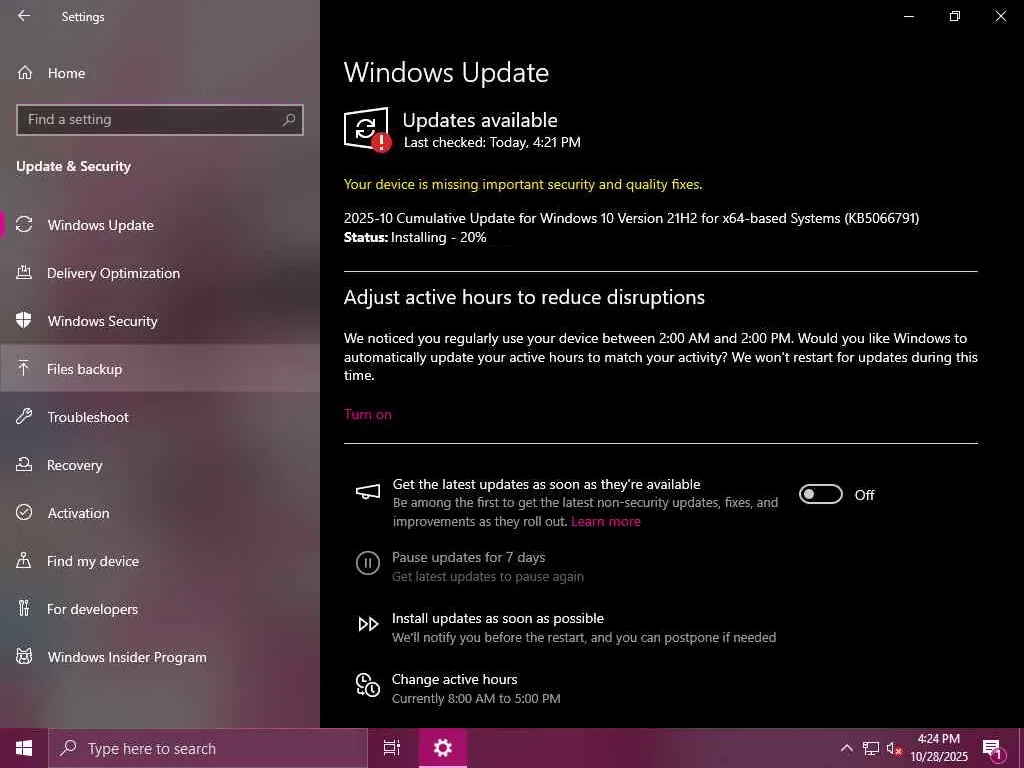Open Home icon in sidebar
Screen dimensions: 1024x768
(25, 72)
